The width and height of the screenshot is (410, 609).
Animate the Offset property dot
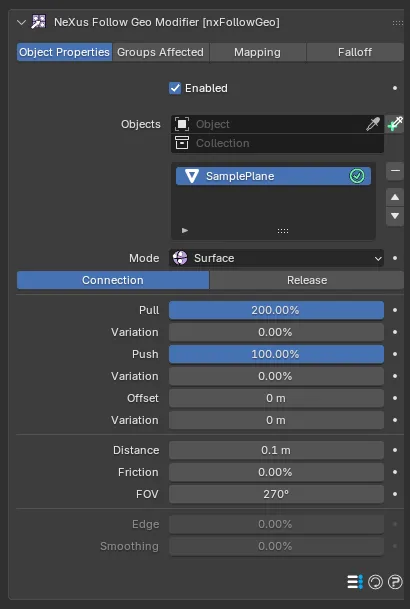(x=395, y=398)
